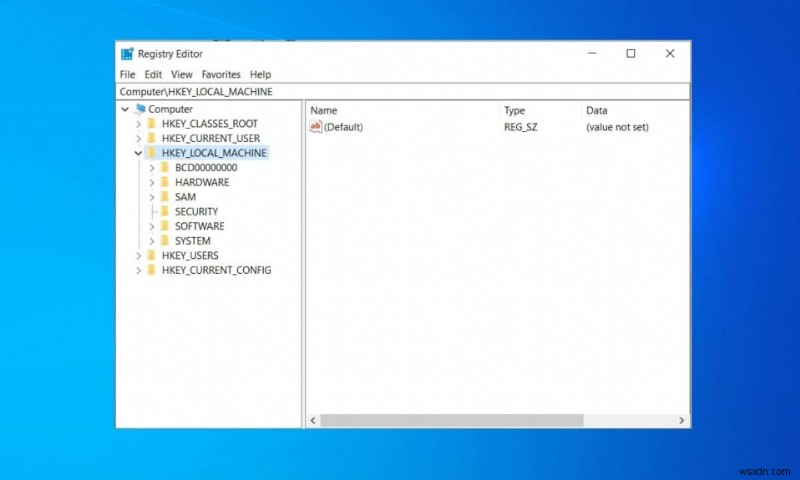Click the Registry Editor app icon in title bar
This screenshot has width=800, height=480.
coord(127,54)
